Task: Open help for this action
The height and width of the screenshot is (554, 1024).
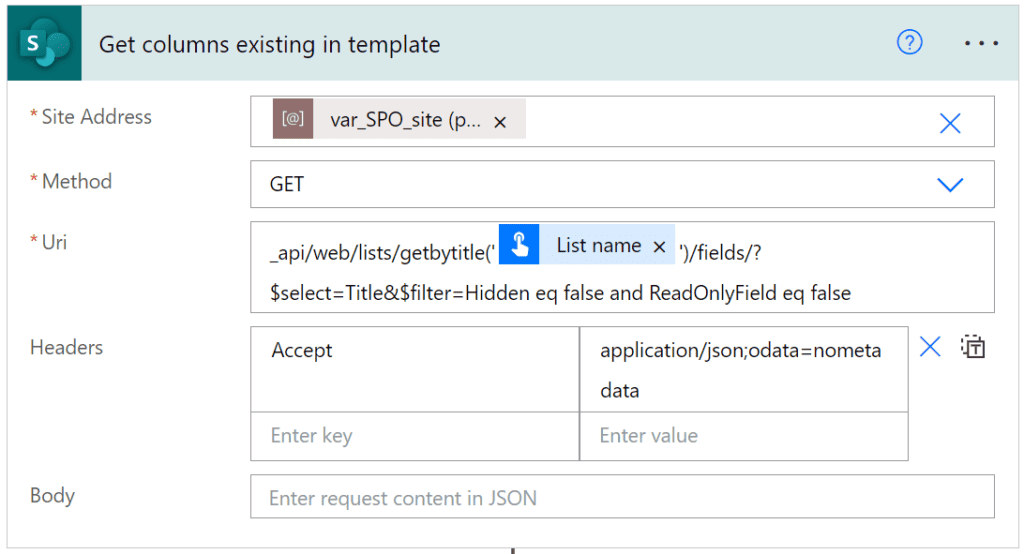Action: click(x=909, y=43)
